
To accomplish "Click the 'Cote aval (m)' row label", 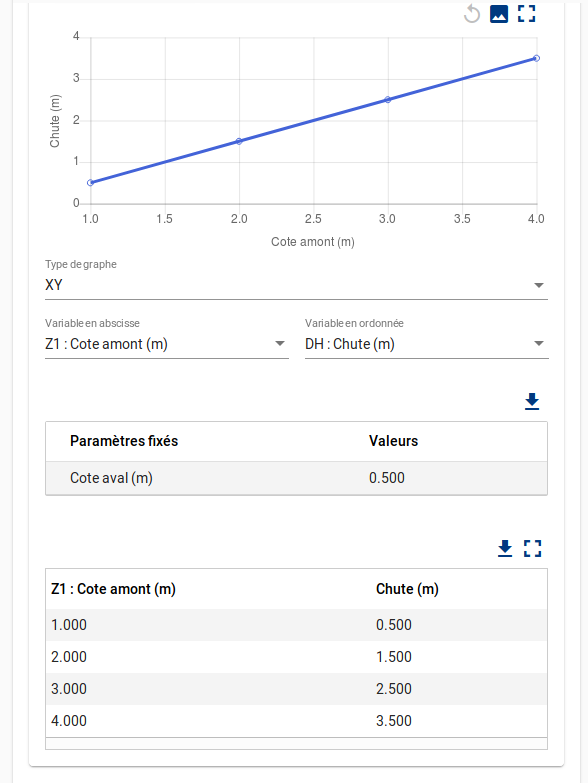I will [111, 478].
